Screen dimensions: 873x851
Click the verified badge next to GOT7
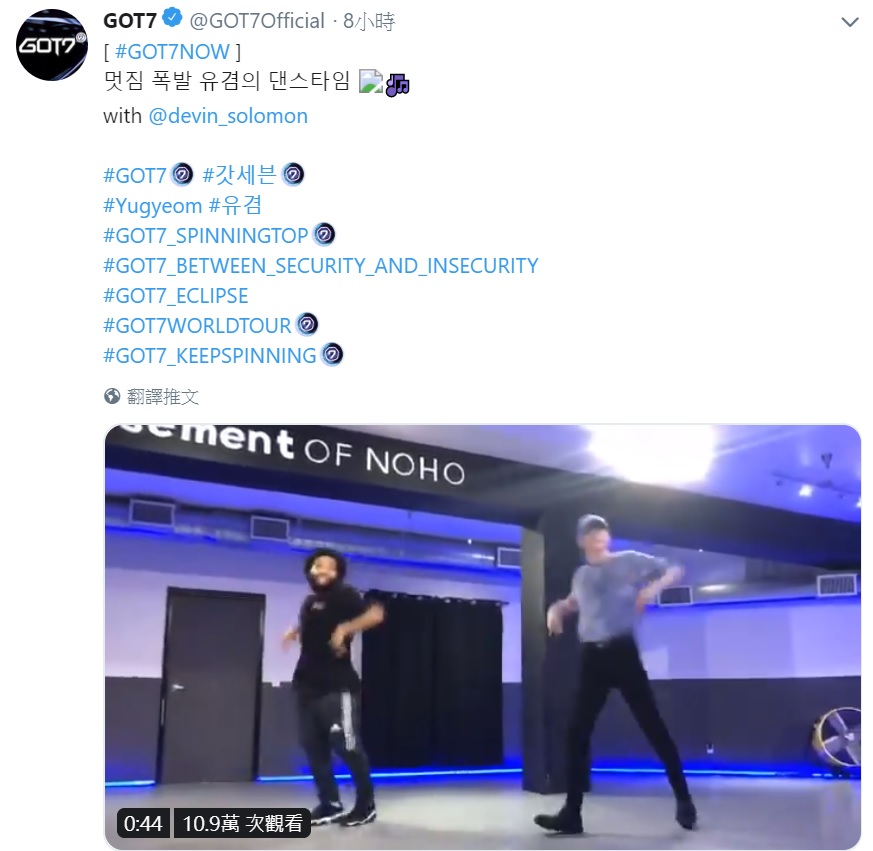pyautogui.click(x=172, y=18)
